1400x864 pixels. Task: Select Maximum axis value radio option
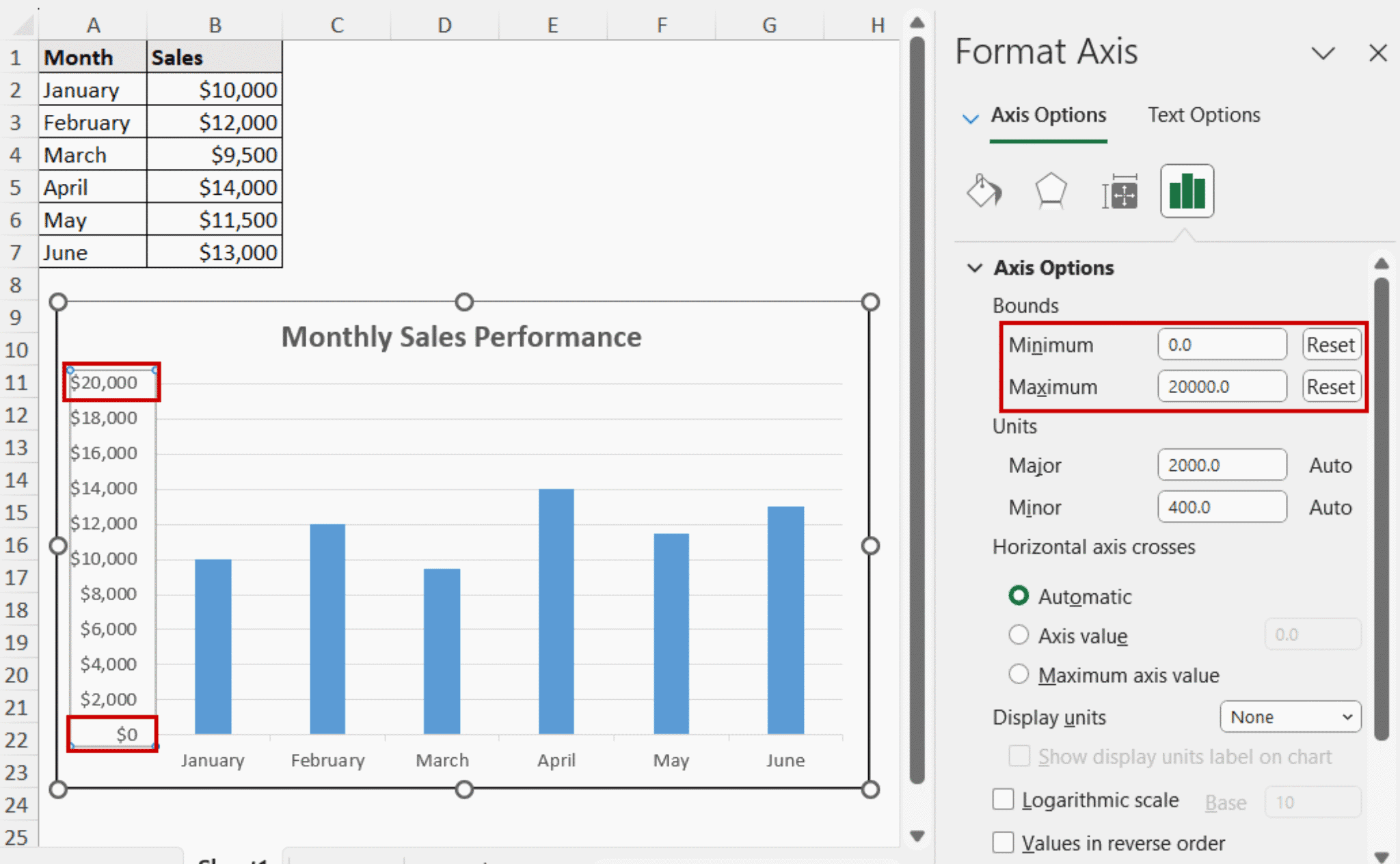pyautogui.click(x=1019, y=675)
